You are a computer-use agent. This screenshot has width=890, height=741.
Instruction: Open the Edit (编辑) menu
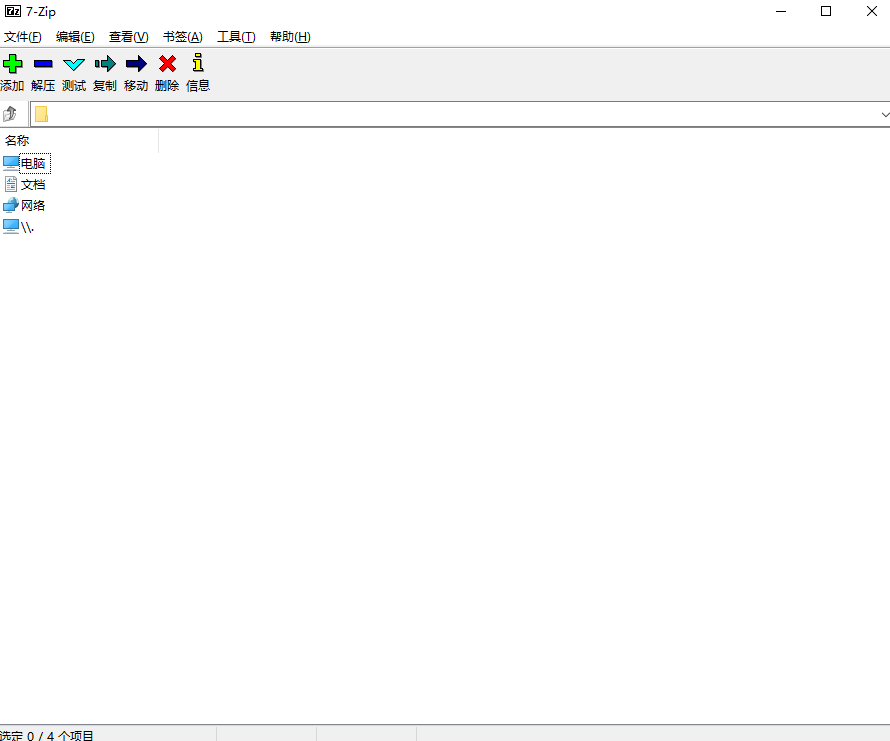tap(75, 37)
